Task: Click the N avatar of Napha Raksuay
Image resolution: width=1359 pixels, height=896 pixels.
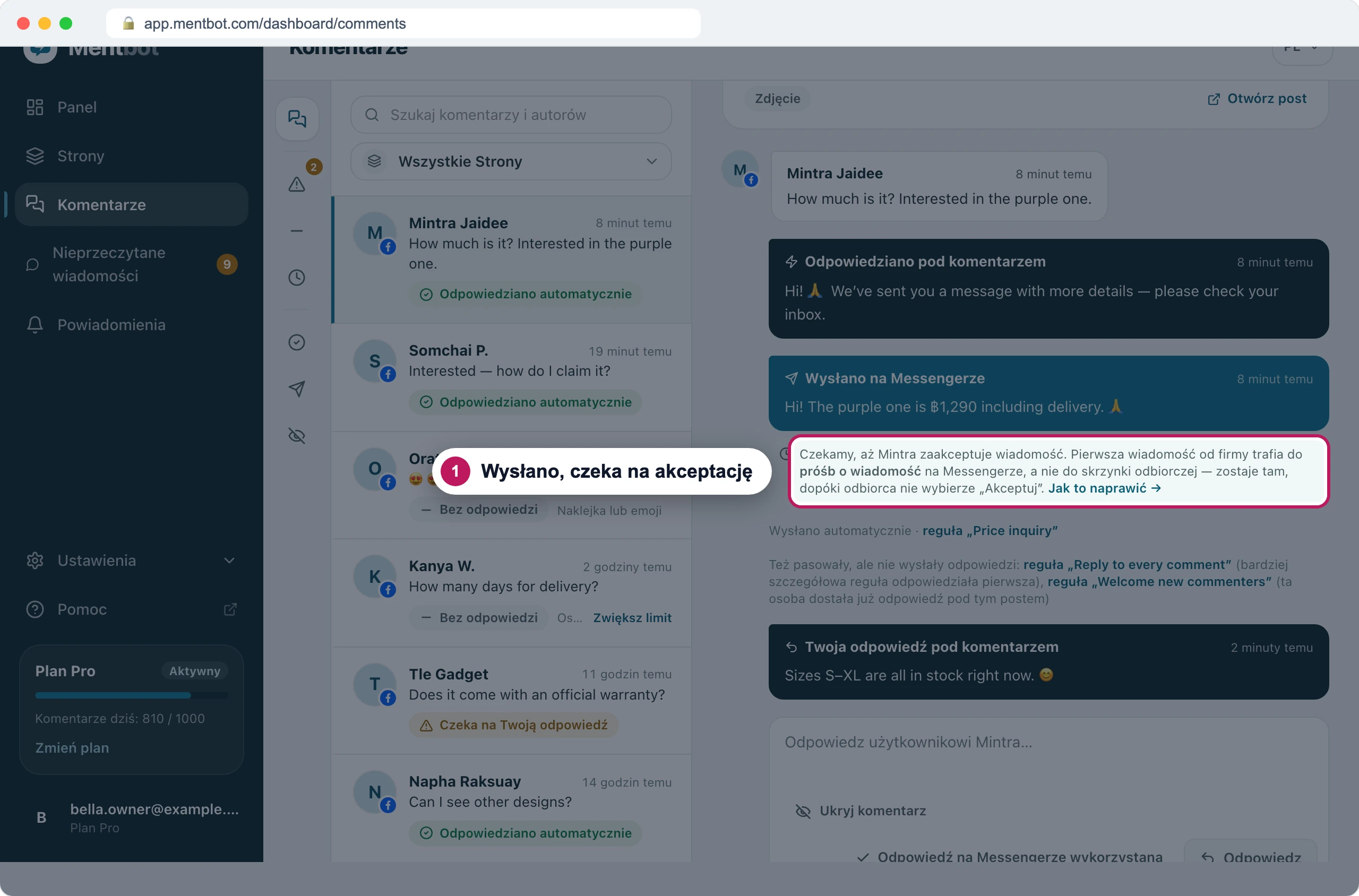Action: pos(374,792)
